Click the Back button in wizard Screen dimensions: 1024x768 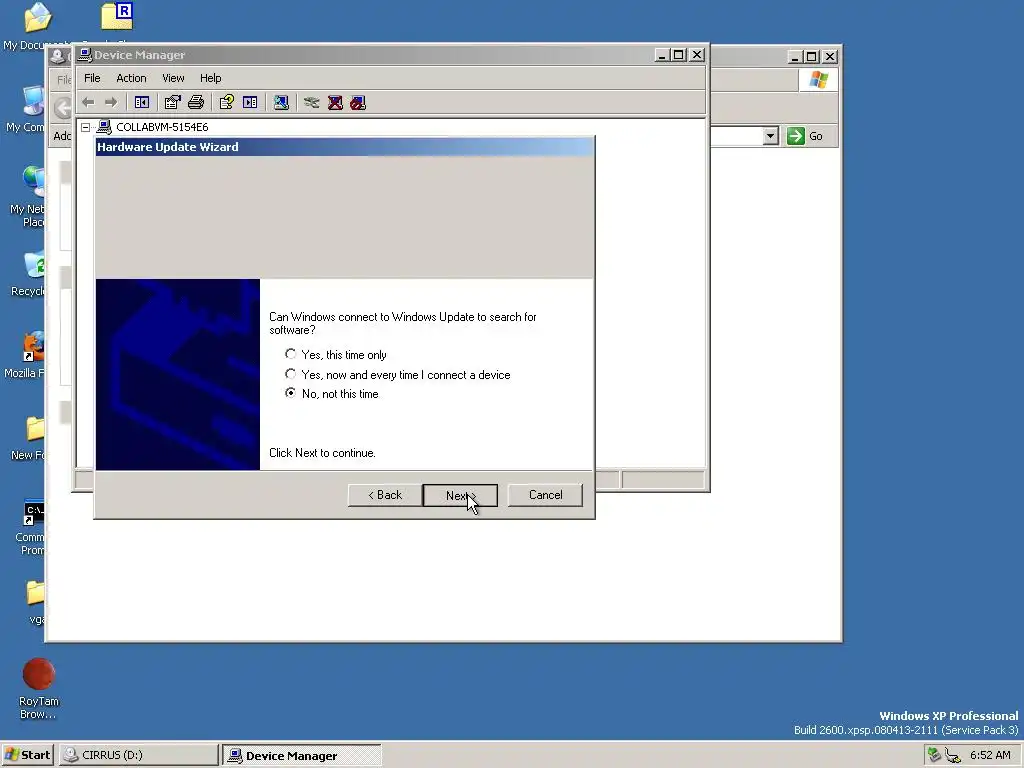click(385, 495)
